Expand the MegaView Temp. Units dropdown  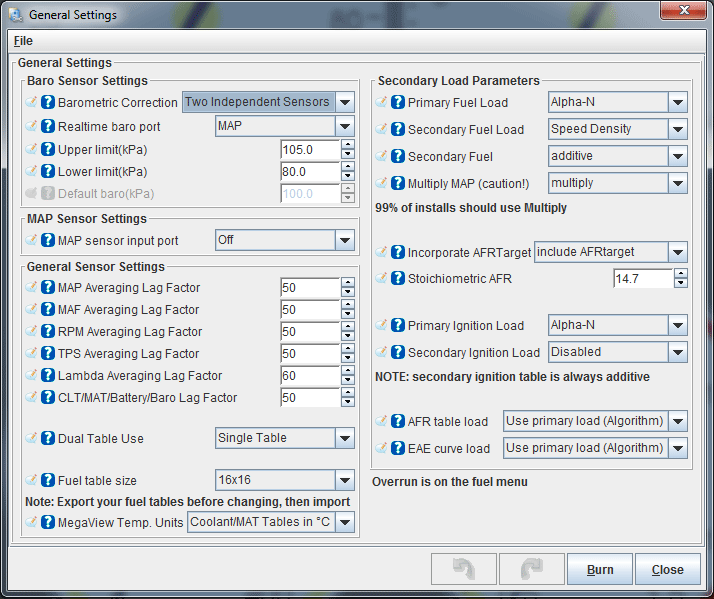(x=345, y=522)
